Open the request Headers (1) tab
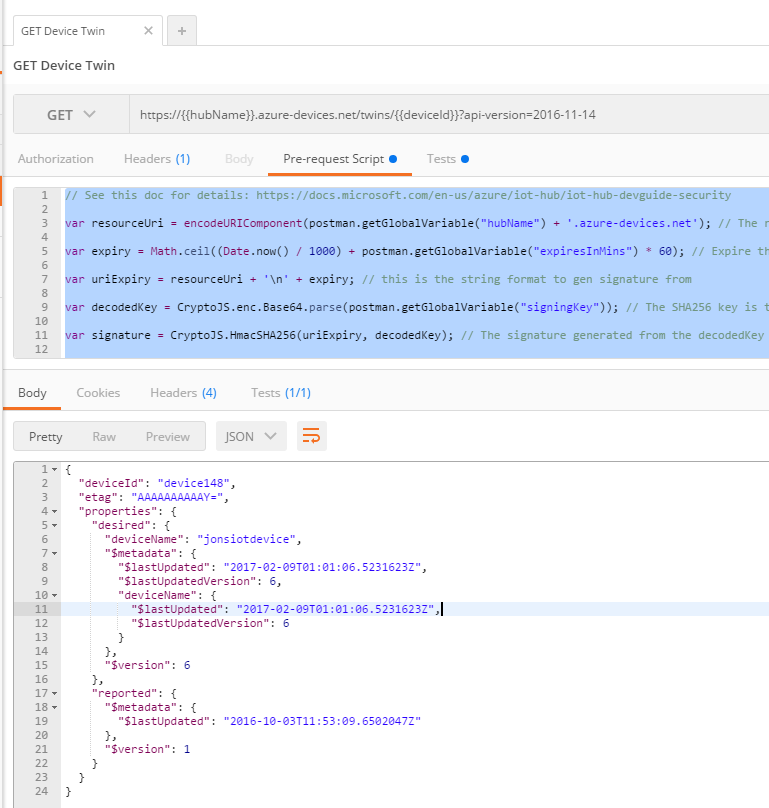The width and height of the screenshot is (769, 808). point(157,159)
